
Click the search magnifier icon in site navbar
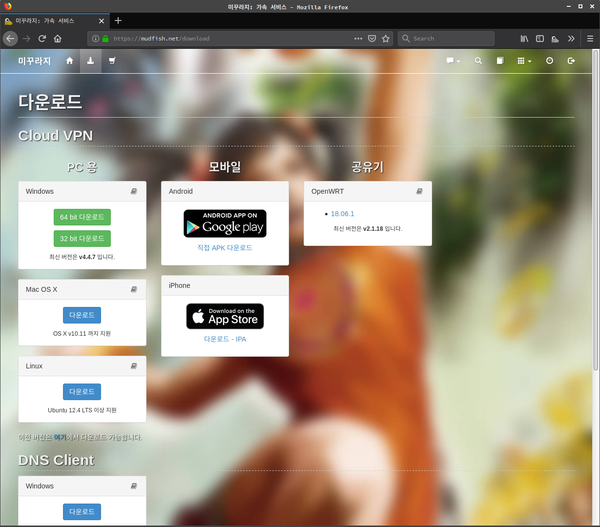coord(478,61)
